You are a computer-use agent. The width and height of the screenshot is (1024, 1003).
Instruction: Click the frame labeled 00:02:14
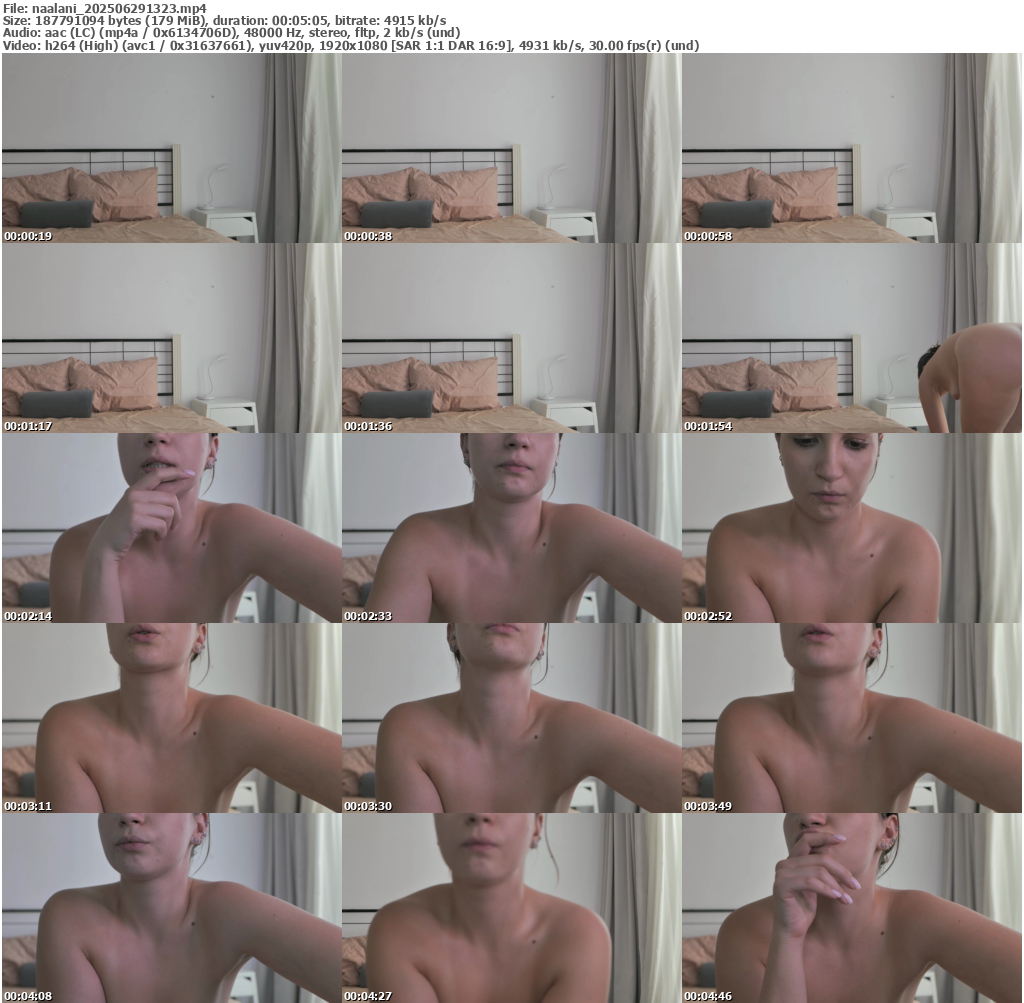(x=171, y=528)
